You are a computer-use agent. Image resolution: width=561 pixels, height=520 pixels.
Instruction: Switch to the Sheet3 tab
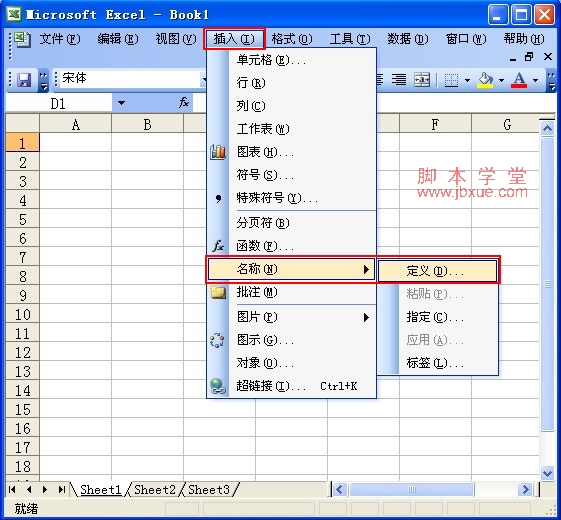(209, 489)
